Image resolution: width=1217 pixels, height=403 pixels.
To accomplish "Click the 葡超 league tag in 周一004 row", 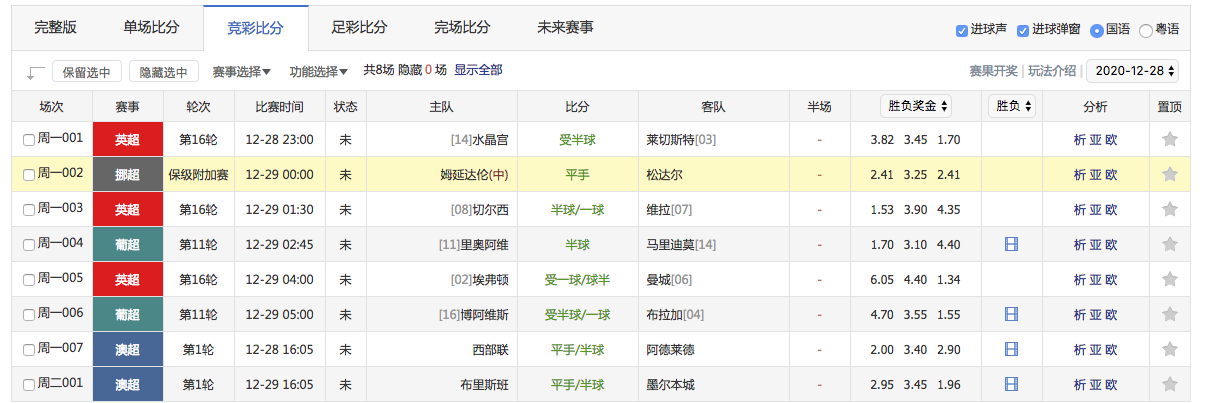I will 127,245.
